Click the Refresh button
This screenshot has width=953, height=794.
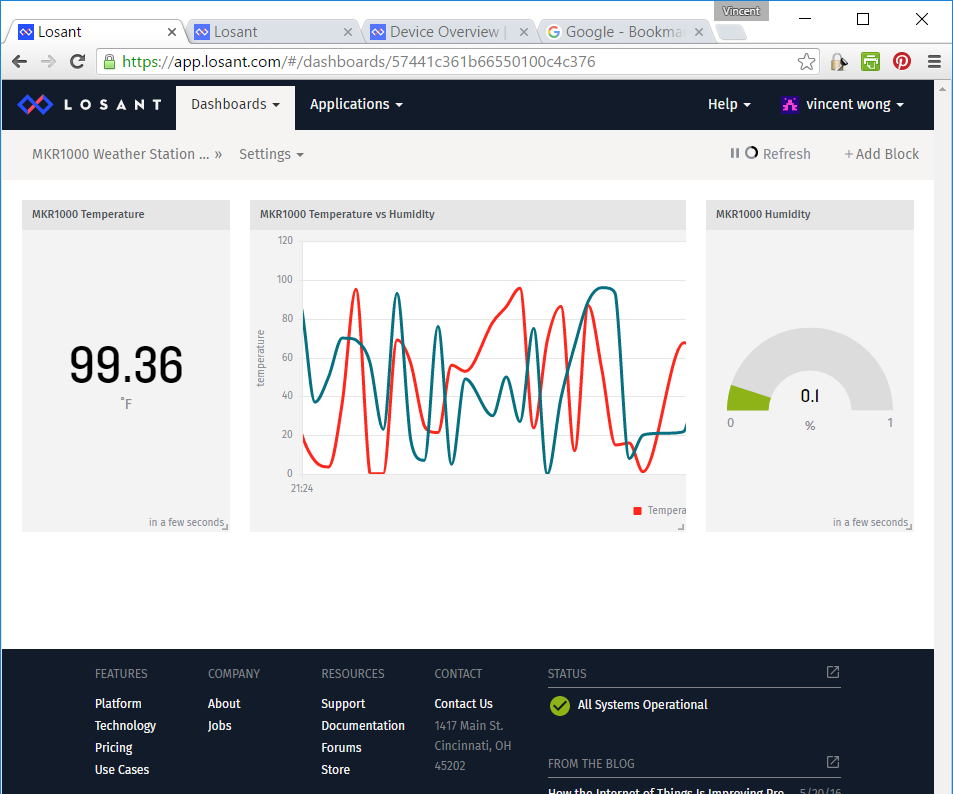point(786,154)
